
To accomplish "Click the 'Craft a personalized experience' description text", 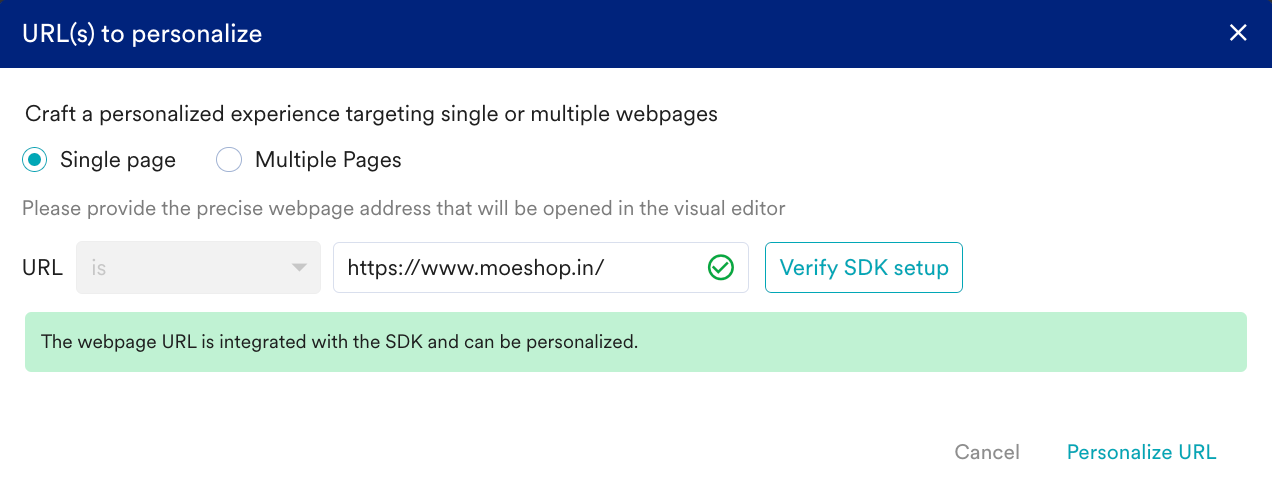I will click(x=371, y=114).
